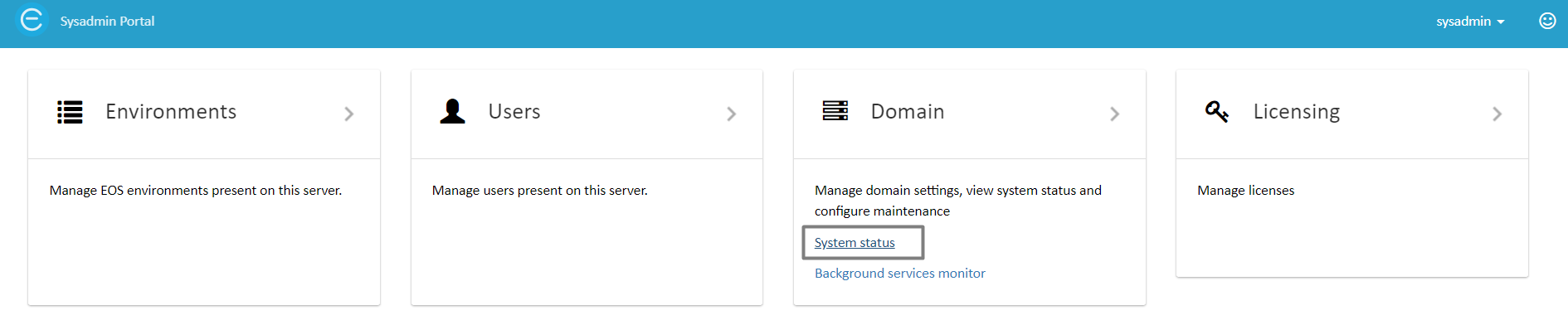Expand the Licensing card chevron
This screenshot has width=1568, height=320.
1497,114
